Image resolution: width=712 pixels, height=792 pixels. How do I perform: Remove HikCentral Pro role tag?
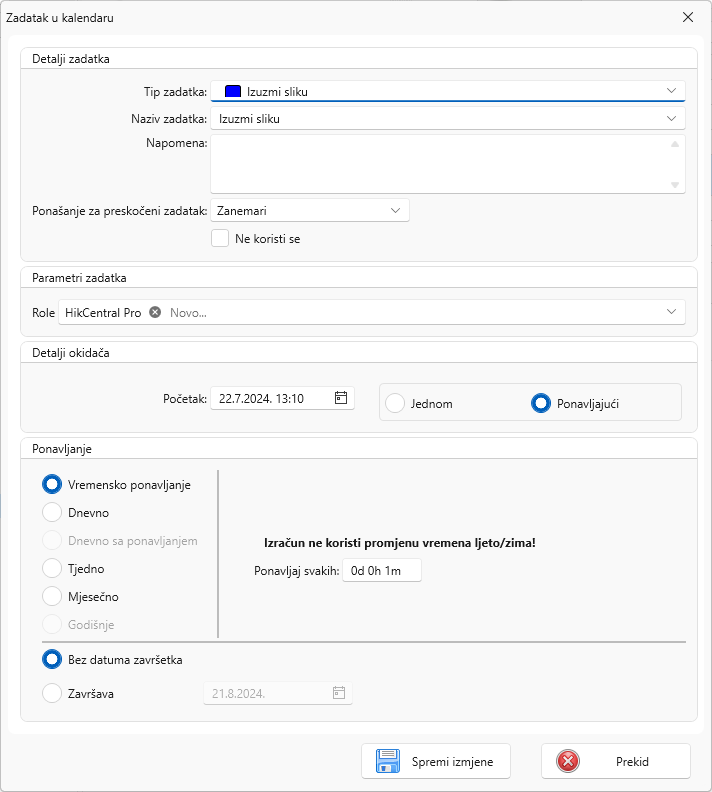(x=155, y=313)
